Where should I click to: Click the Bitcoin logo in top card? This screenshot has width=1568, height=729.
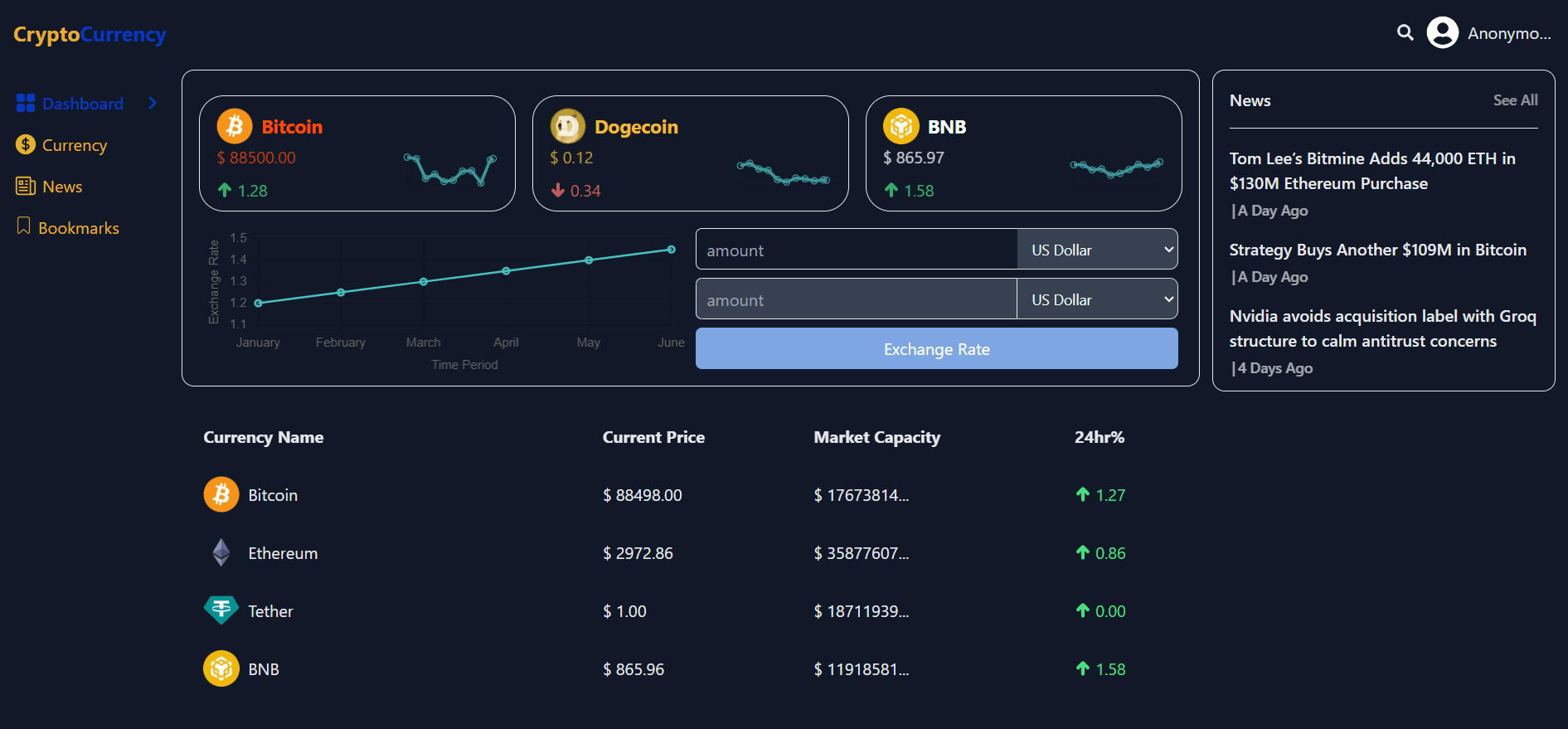pyautogui.click(x=235, y=126)
